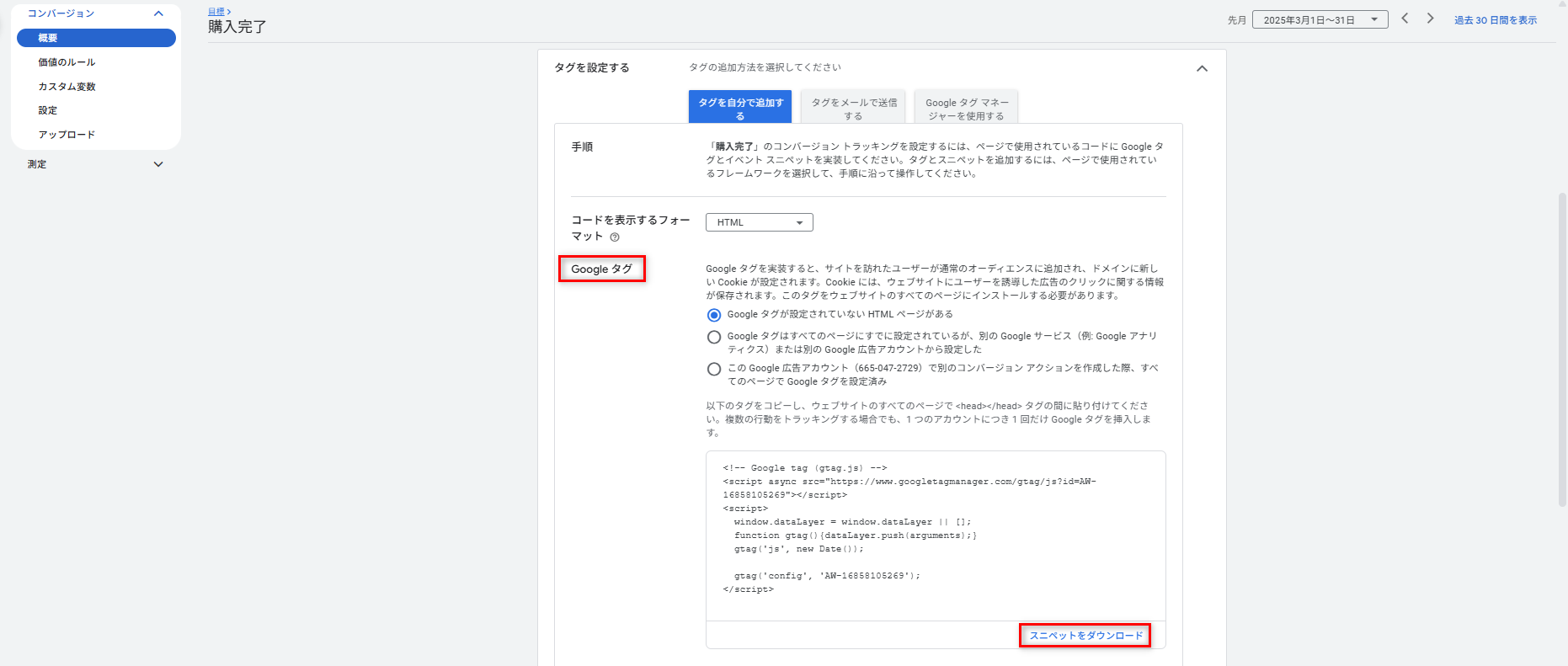Go to 設定 in the sidebar
Image resolution: width=1568 pixels, height=666 pixels.
[48, 110]
